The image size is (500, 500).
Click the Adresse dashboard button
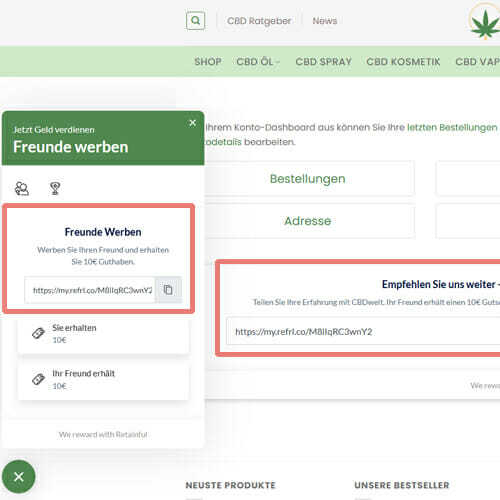[307, 221]
